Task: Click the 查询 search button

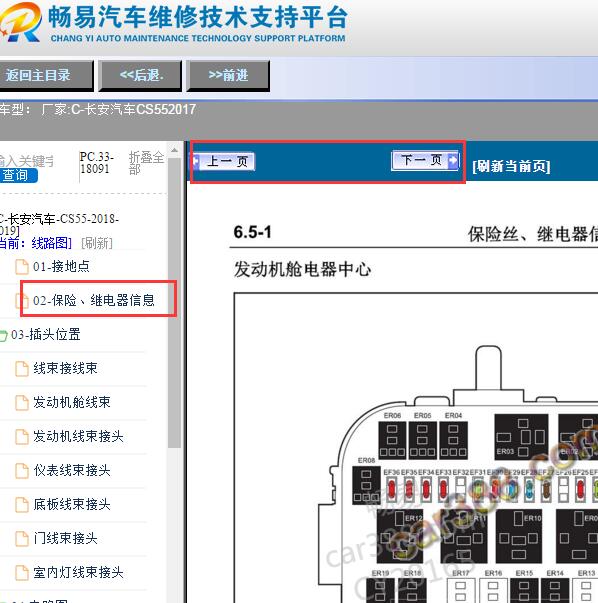Action: point(18,175)
